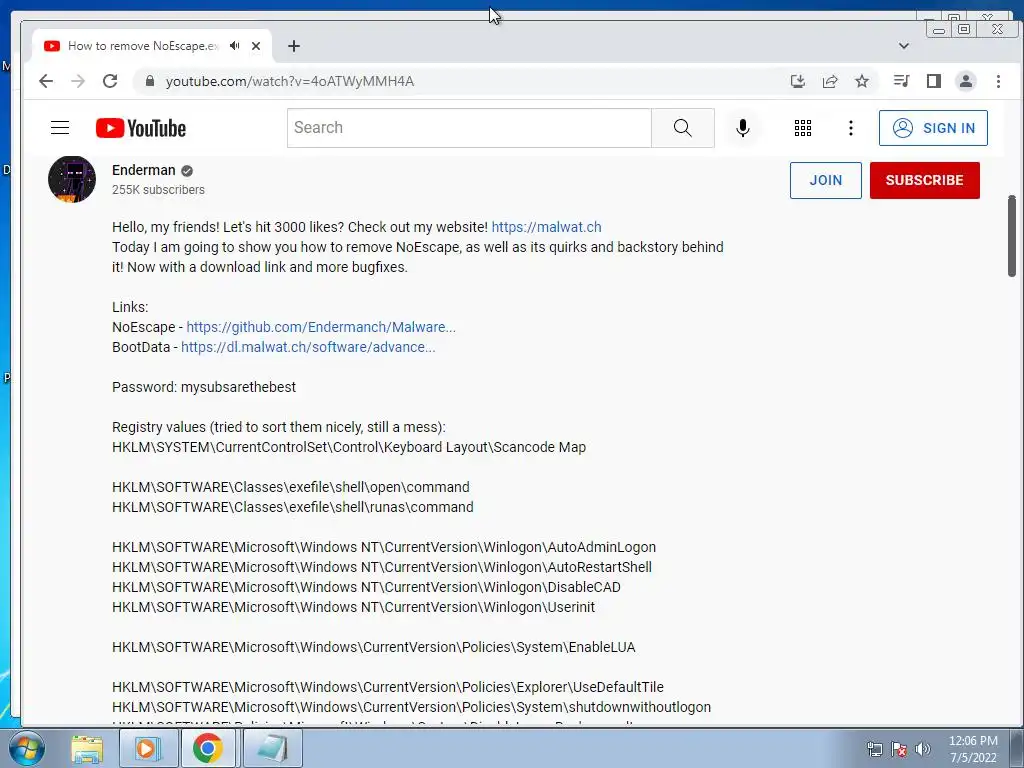1024x768 pixels.
Task: Open the Chrome profile avatar
Action: 966,81
